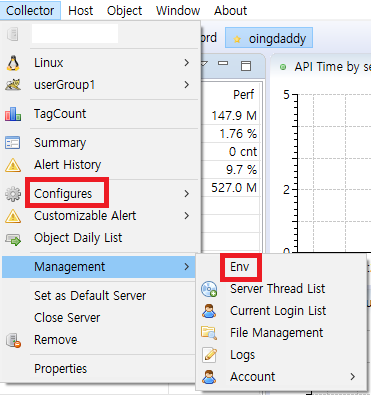Open the view menu triangle dropdown in the panel toolbar

click(204, 63)
